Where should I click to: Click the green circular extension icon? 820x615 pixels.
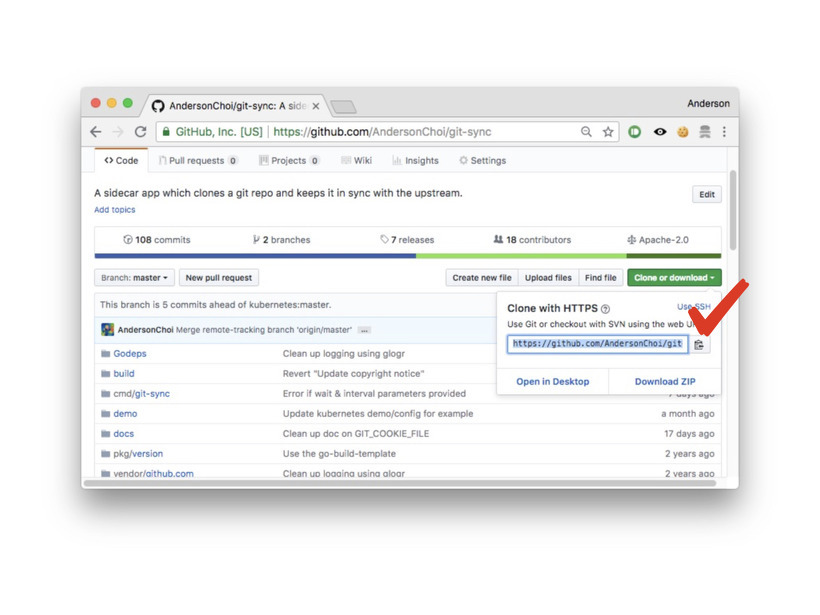coord(634,132)
